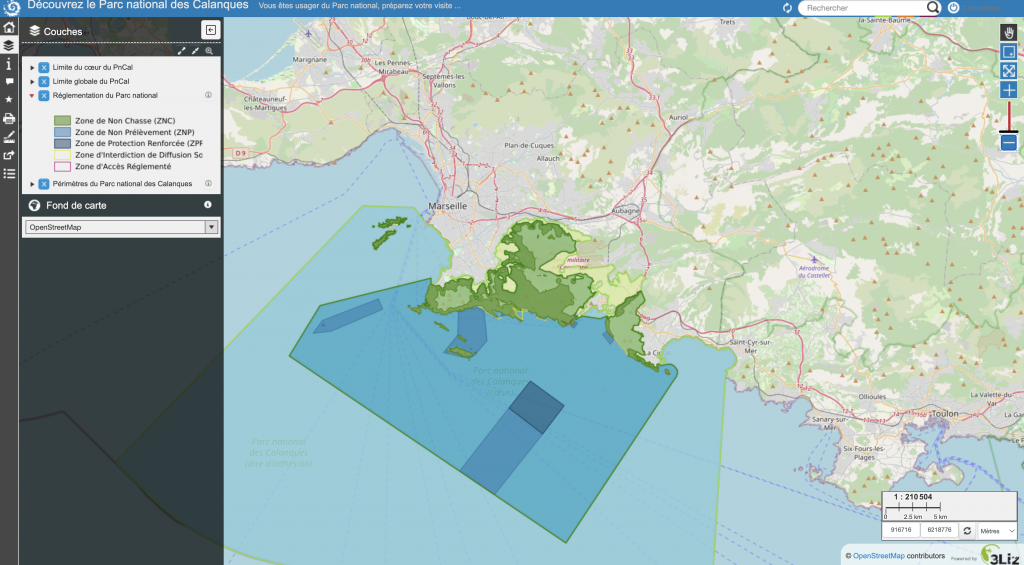
Task: Toggle the Limite du cœur du PnCal layer
Action: tap(44, 67)
